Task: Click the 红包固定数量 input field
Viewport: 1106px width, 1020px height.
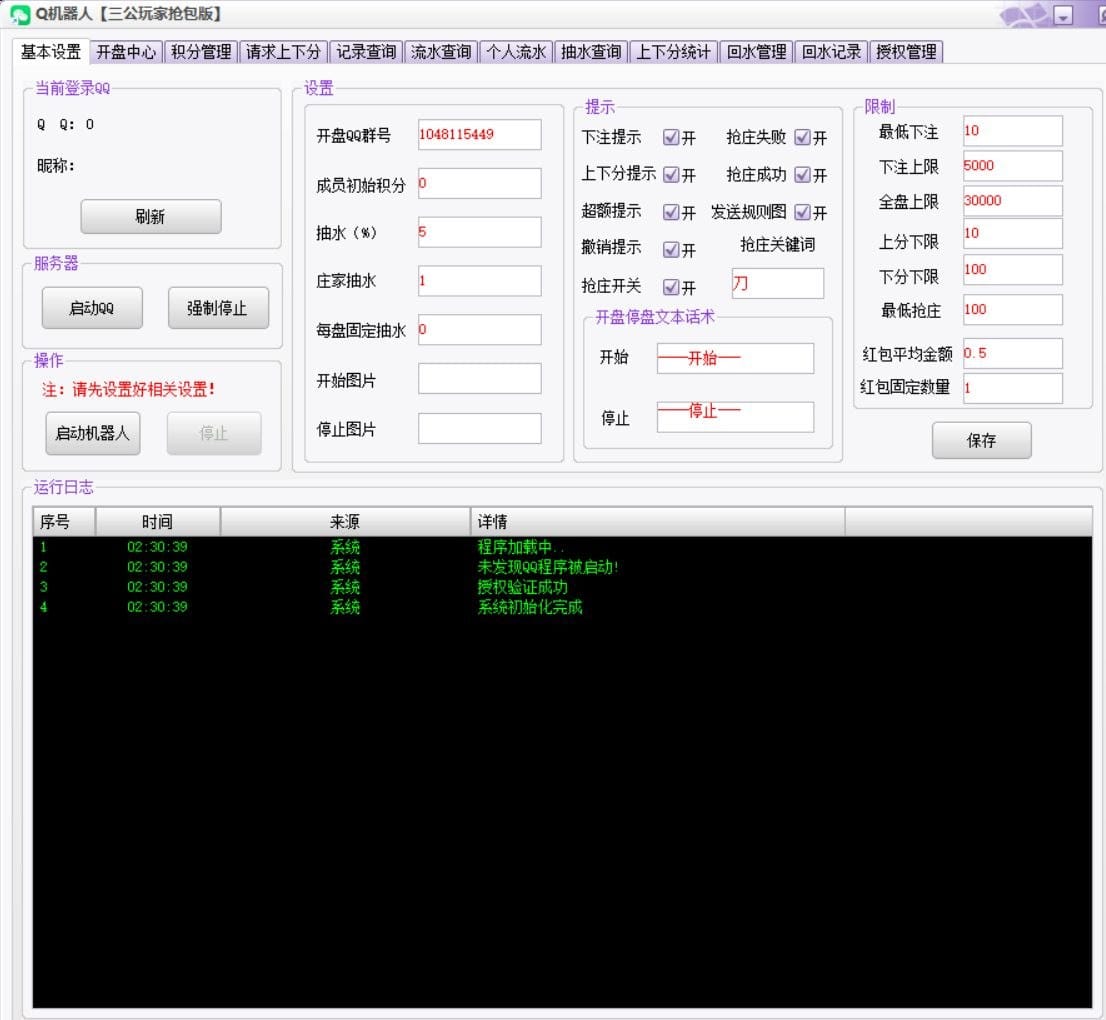Action: tap(1012, 388)
